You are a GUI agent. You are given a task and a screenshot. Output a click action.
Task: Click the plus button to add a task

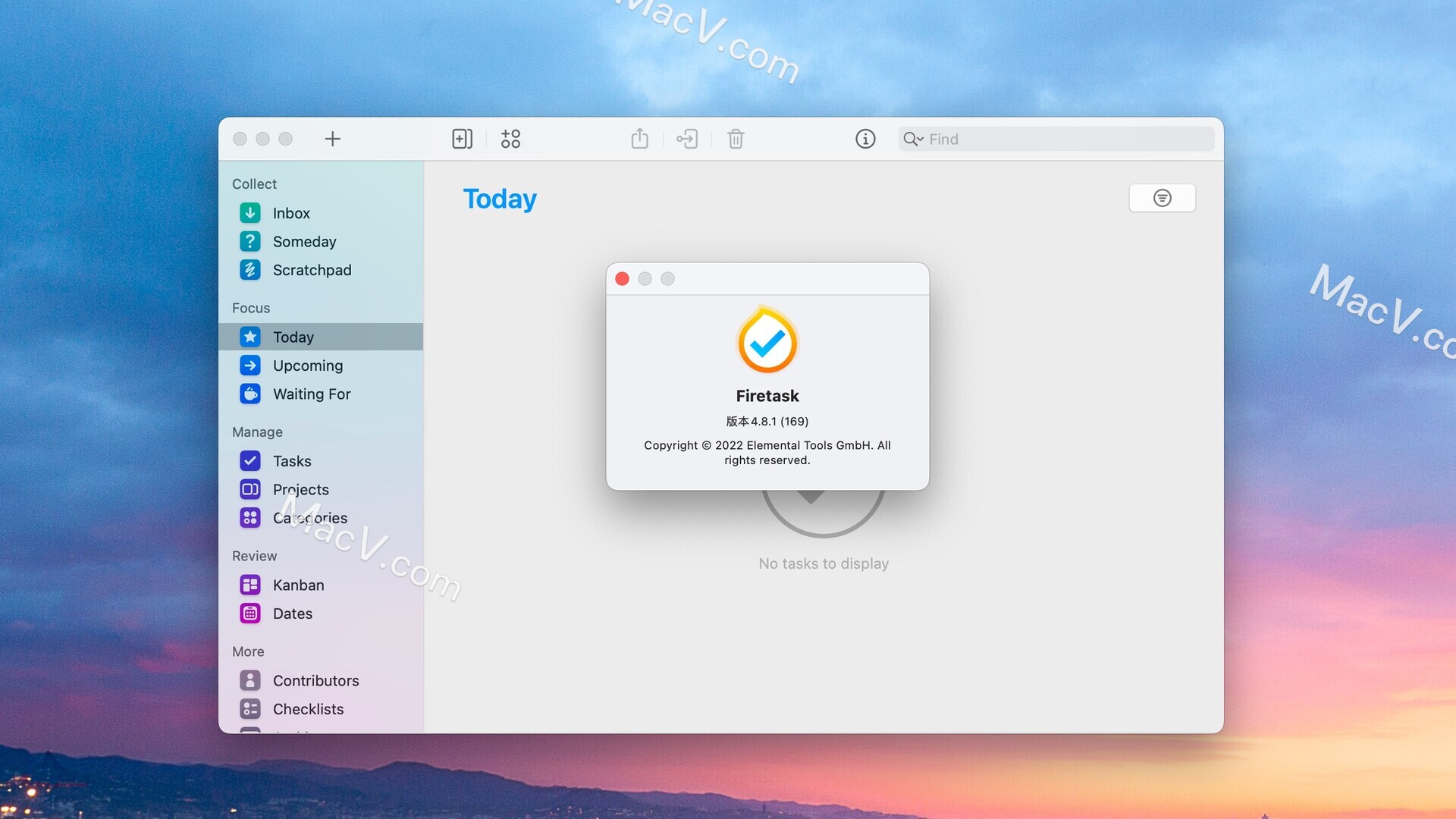point(332,139)
